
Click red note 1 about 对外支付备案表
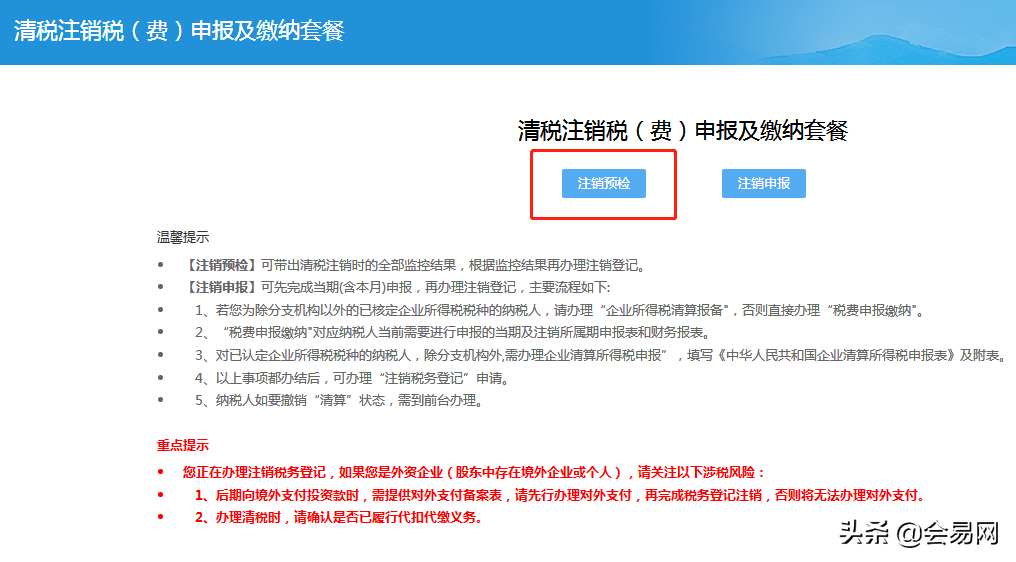(x=559, y=495)
